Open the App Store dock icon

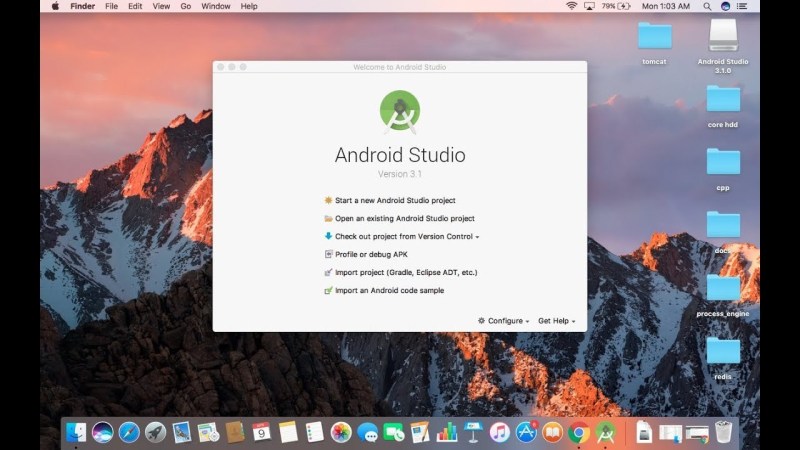coord(526,432)
